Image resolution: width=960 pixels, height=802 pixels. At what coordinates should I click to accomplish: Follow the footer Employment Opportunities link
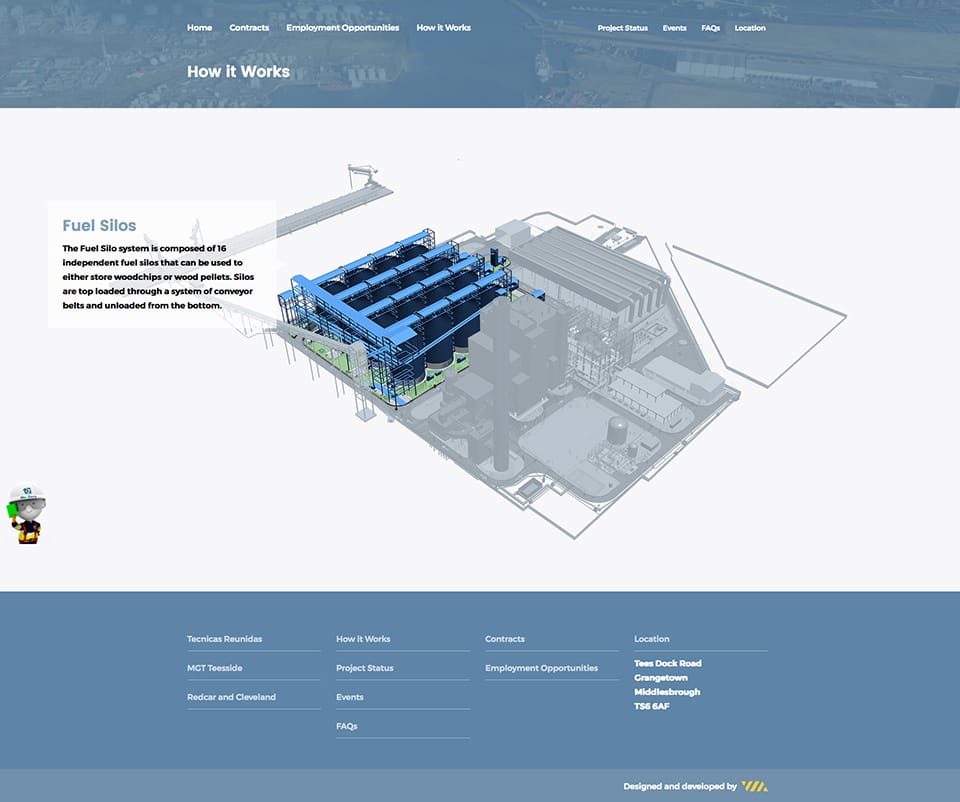(542, 668)
